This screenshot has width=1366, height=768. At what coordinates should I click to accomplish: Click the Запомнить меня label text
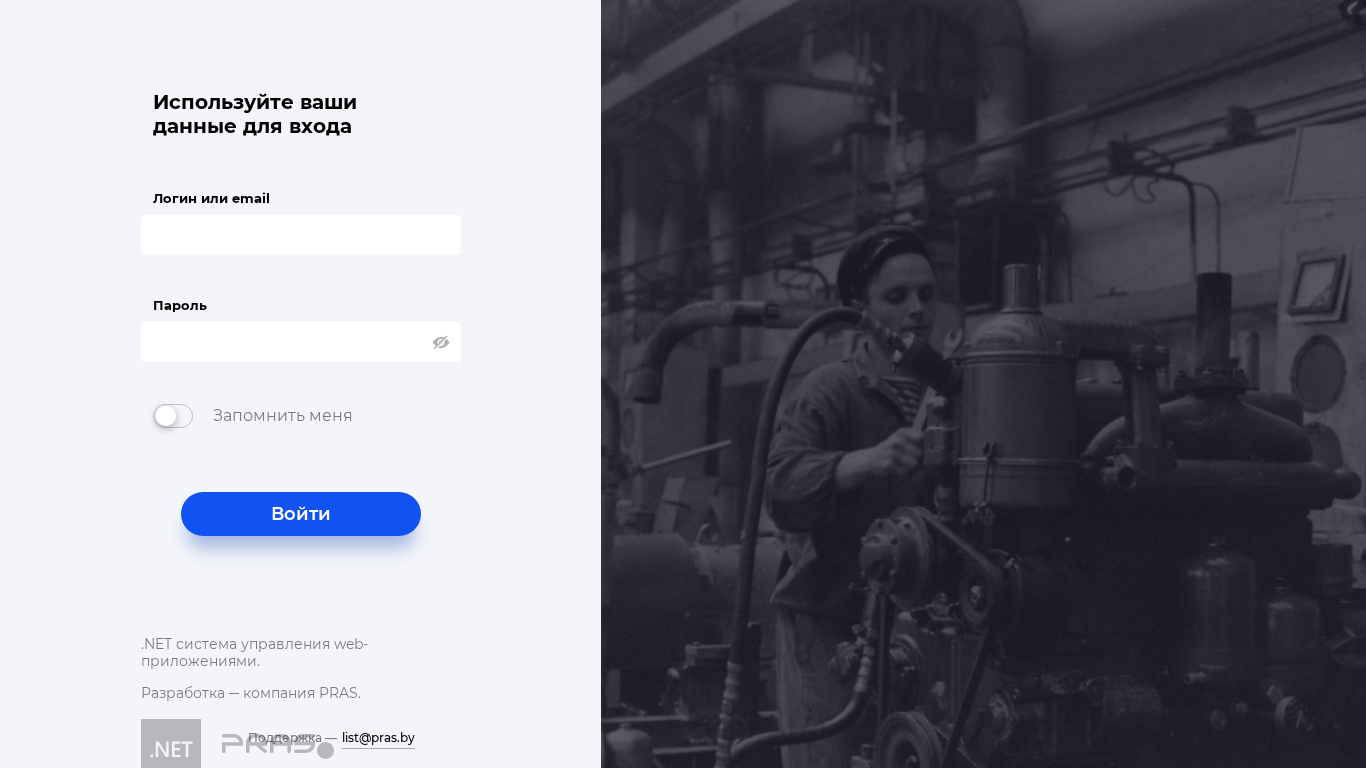click(x=282, y=415)
